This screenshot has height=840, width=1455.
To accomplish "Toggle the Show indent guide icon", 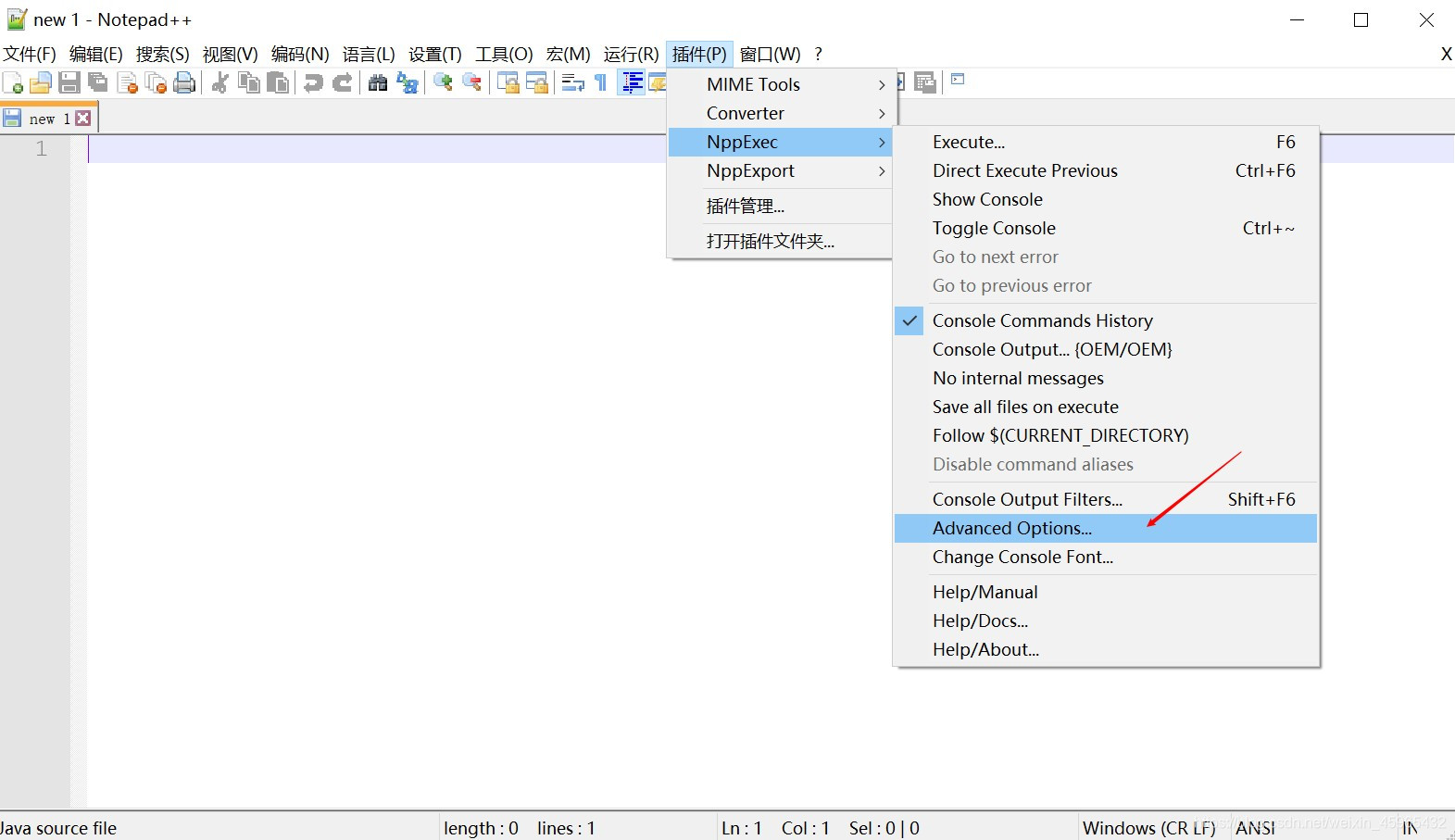I will pos(632,82).
